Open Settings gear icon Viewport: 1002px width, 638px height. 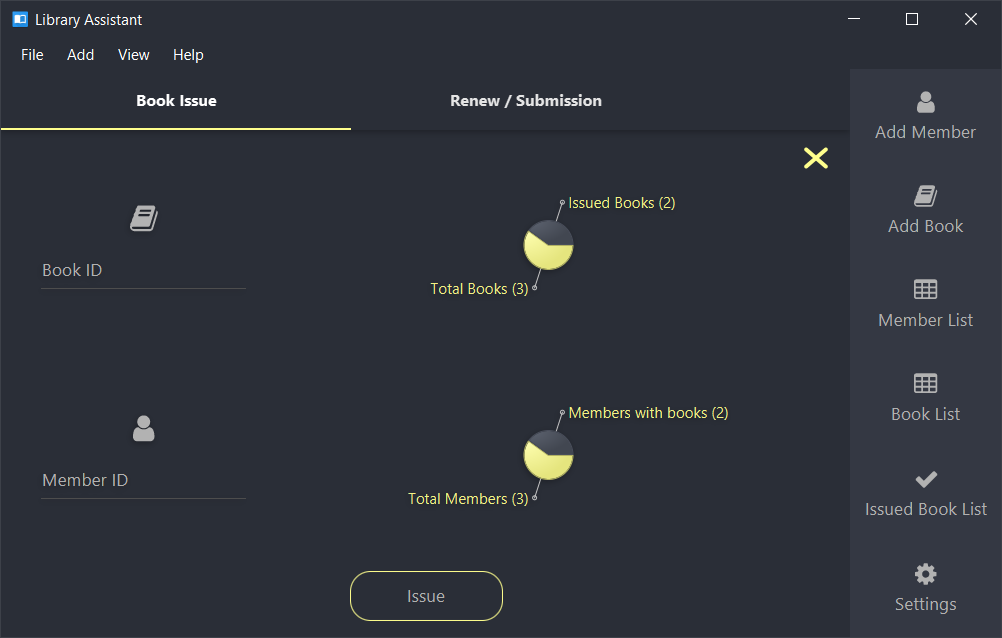click(925, 574)
